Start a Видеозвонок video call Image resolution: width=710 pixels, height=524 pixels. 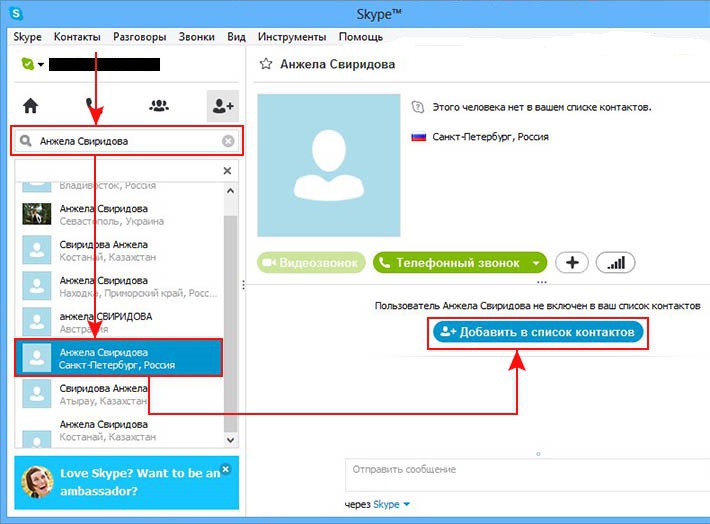pos(311,263)
